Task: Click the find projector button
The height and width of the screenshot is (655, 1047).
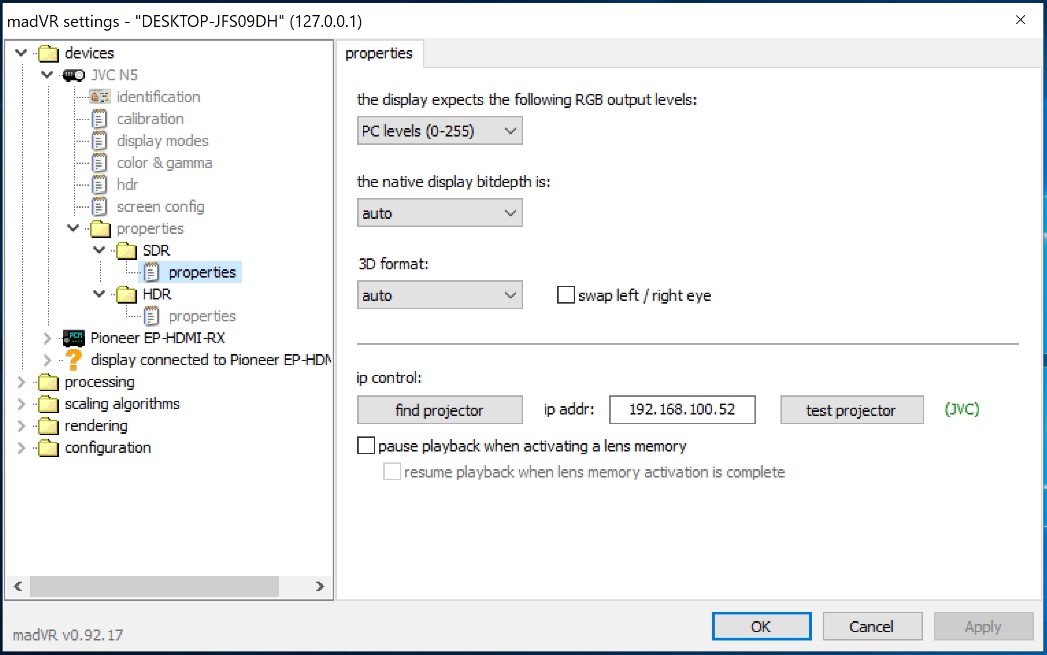Action: point(439,410)
